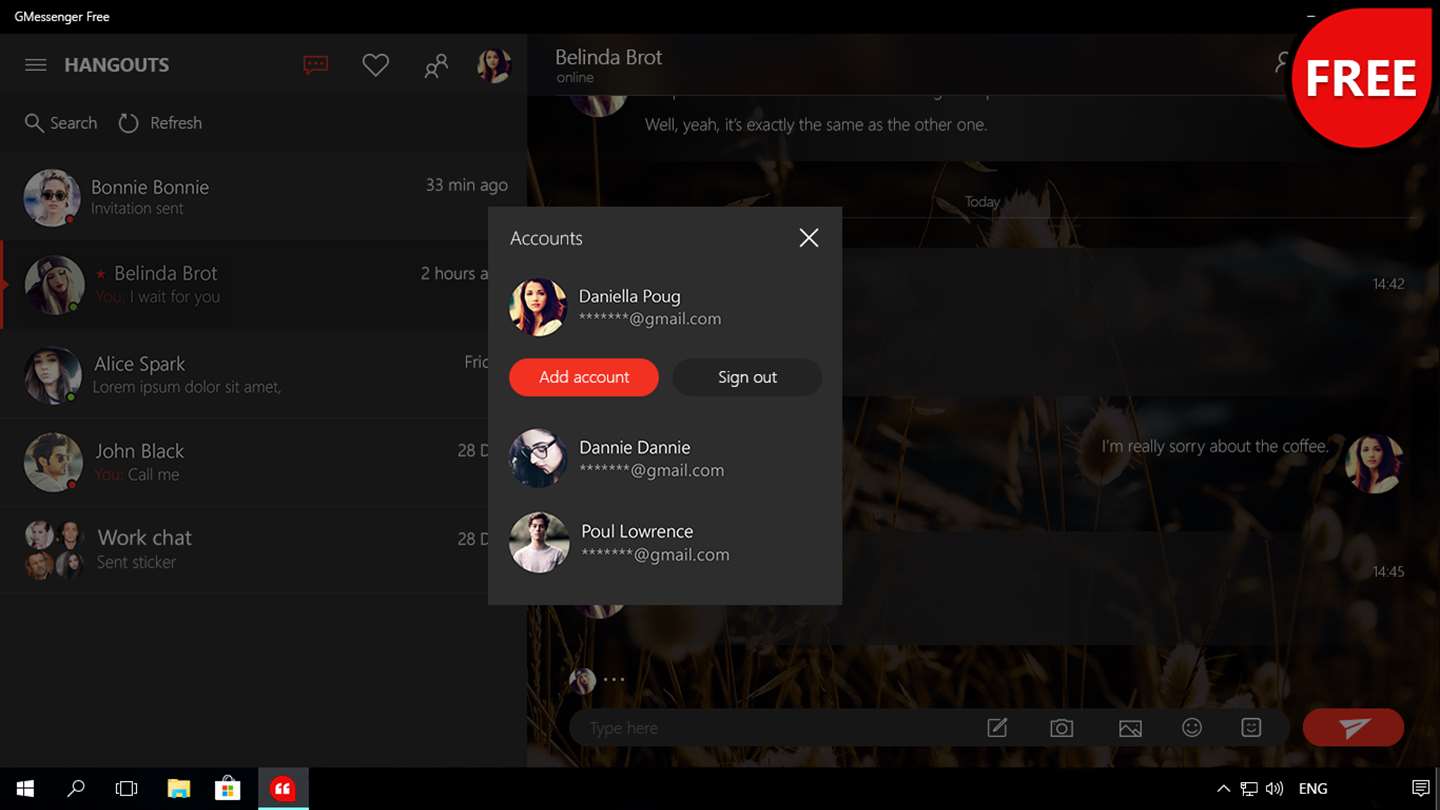Open the Alice Spark conversation
Screen dimensions: 1440x810
pyautogui.click(x=264, y=374)
